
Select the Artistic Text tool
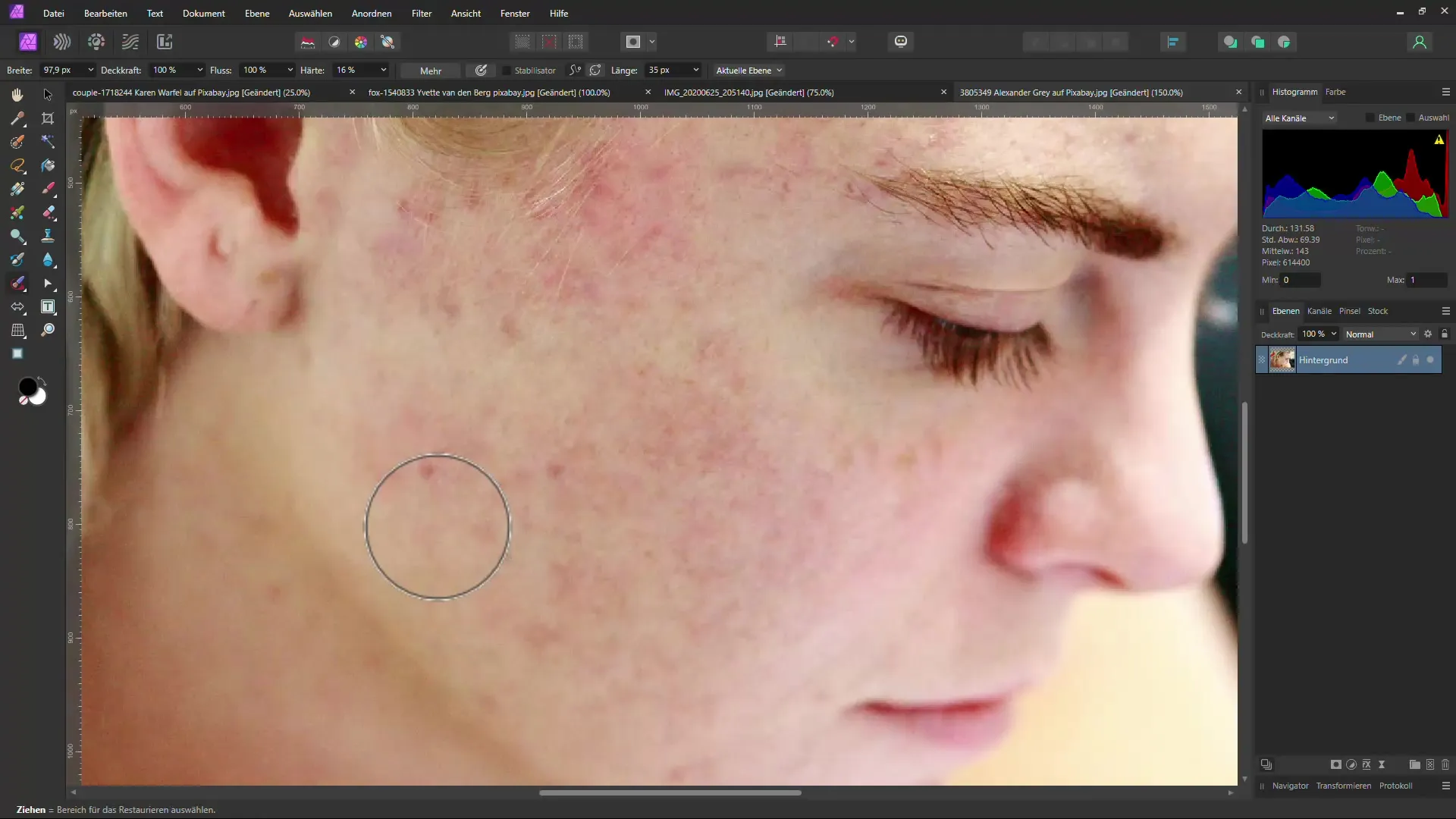click(x=48, y=306)
